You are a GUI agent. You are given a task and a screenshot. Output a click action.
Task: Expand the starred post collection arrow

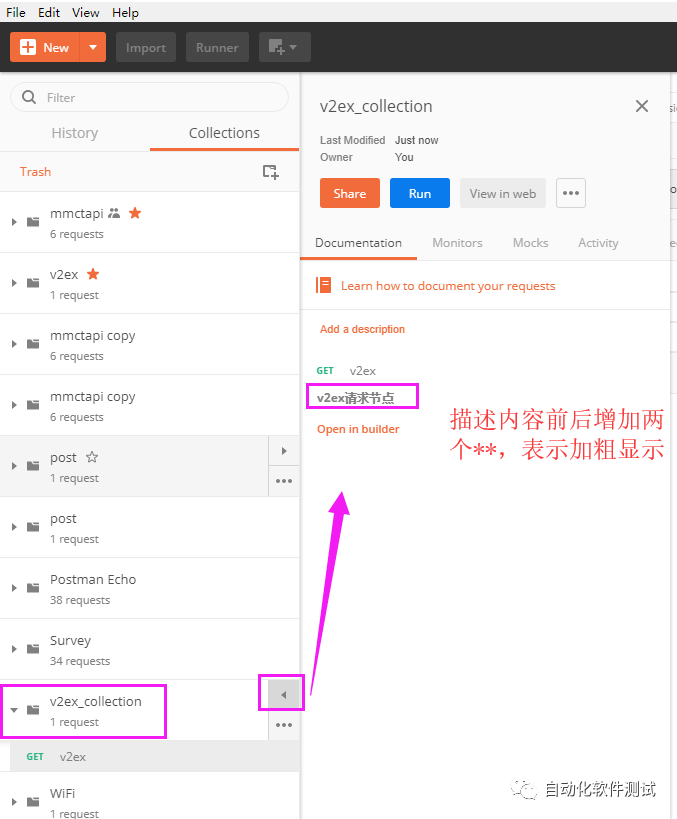[x=14, y=466]
